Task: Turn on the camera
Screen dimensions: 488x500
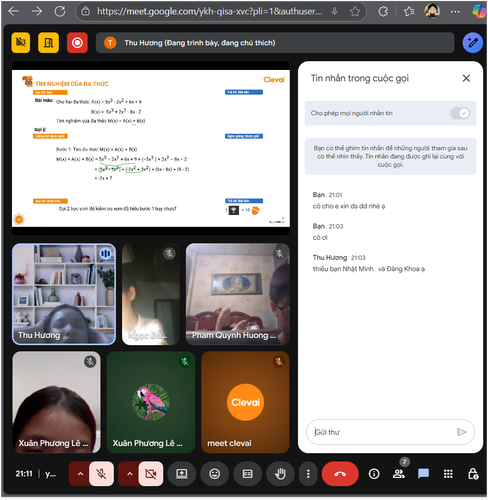Action: pos(151,474)
